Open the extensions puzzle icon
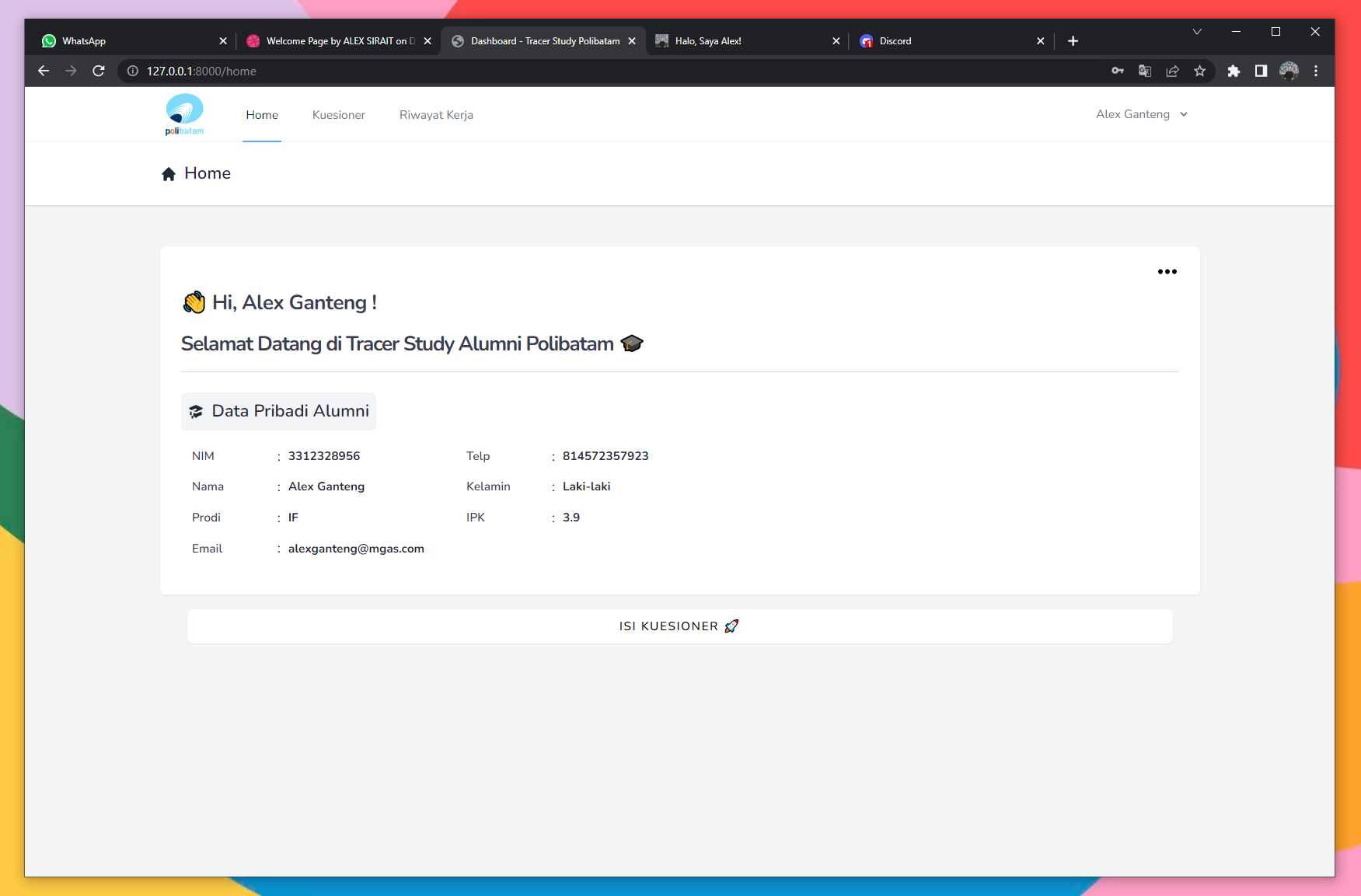Image resolution: width=1361 pixels, height=896 pixels. tap(1234, 71)
